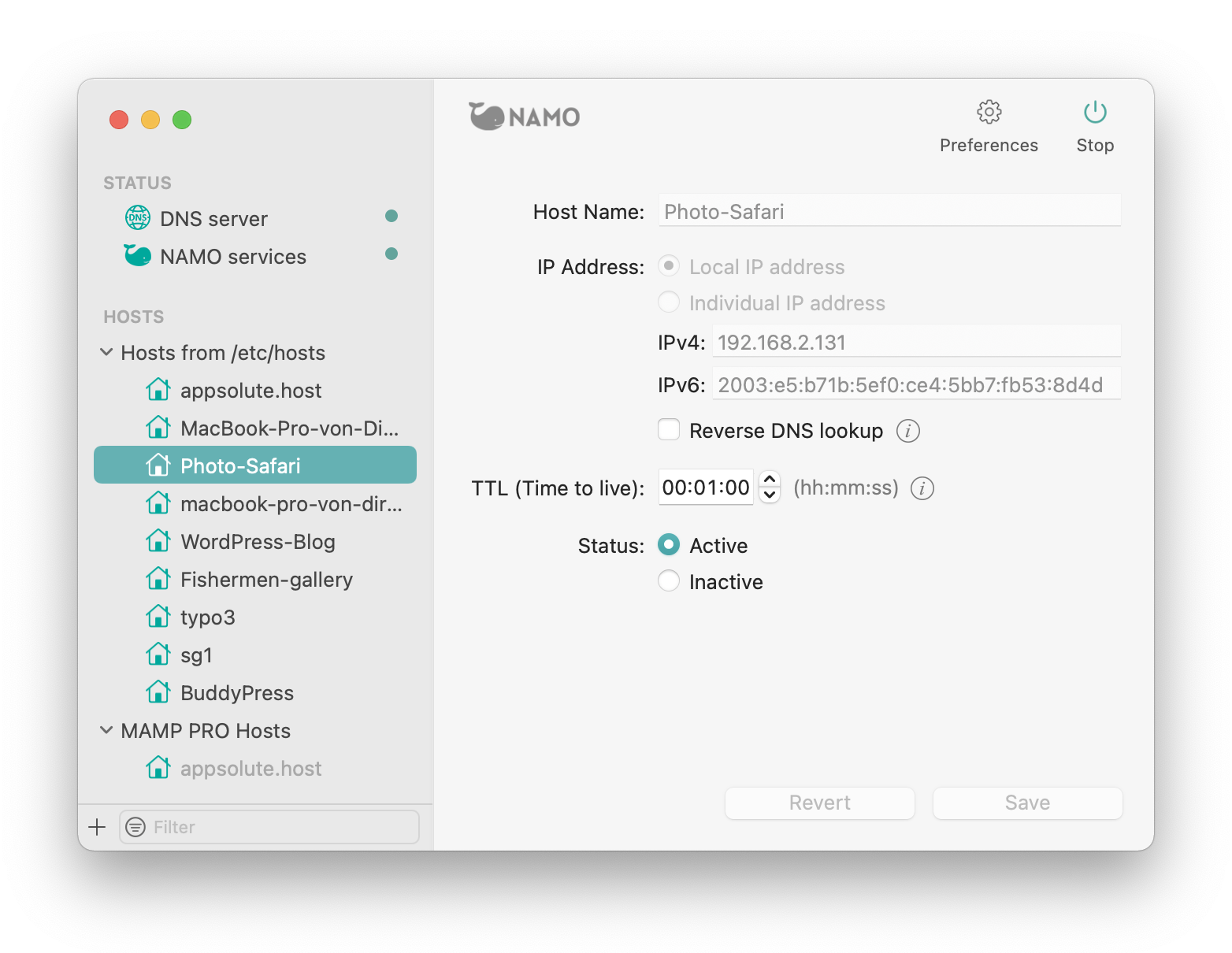Click the yellow minimize window button
The image size is (1232, 953).
pyautogui.click(x=150, y=120)
